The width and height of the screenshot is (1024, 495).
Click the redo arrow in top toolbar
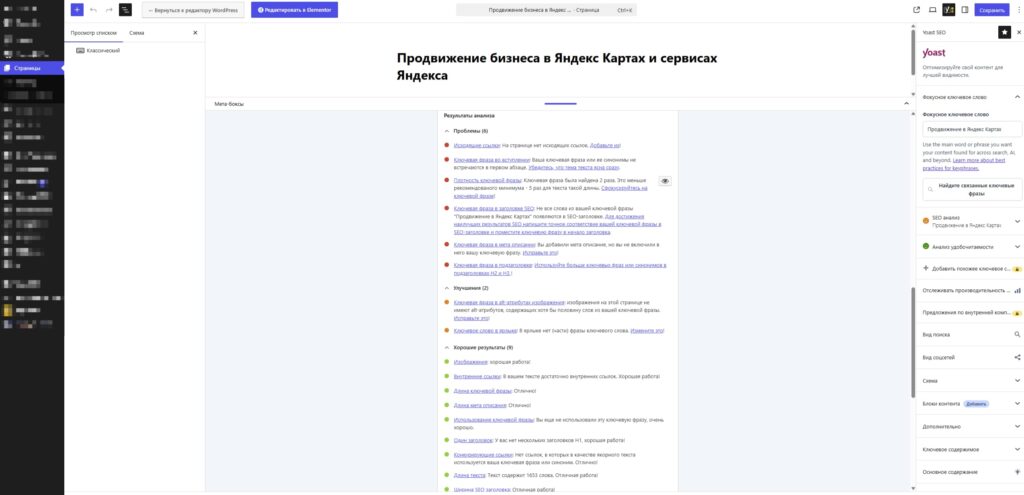[x=109, y=10]
